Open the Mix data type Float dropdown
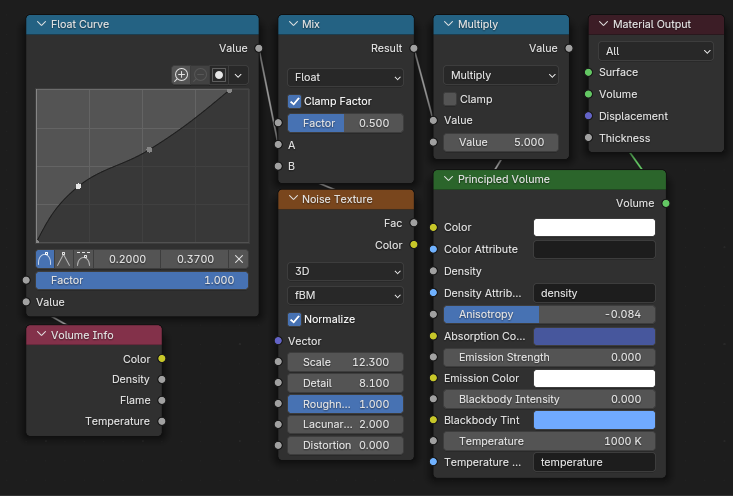The width and height of the screenshot is (733, 496). (345, 77)
